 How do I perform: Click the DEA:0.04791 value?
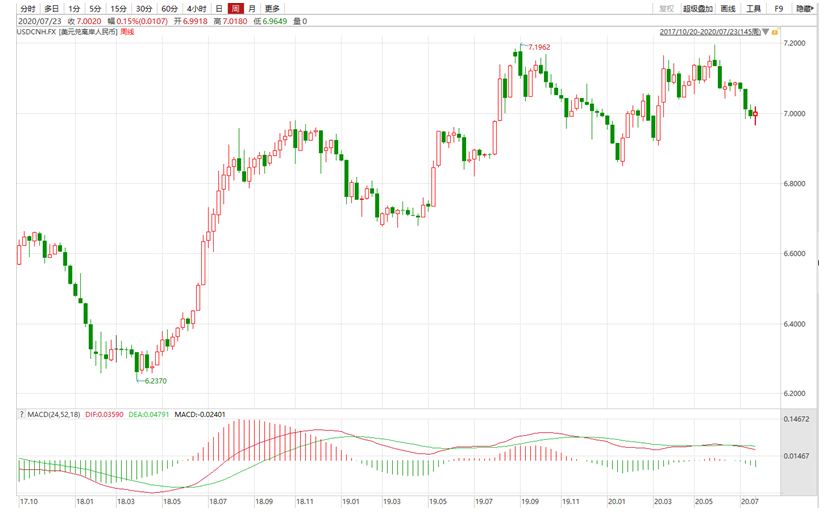tap(149, 414)
